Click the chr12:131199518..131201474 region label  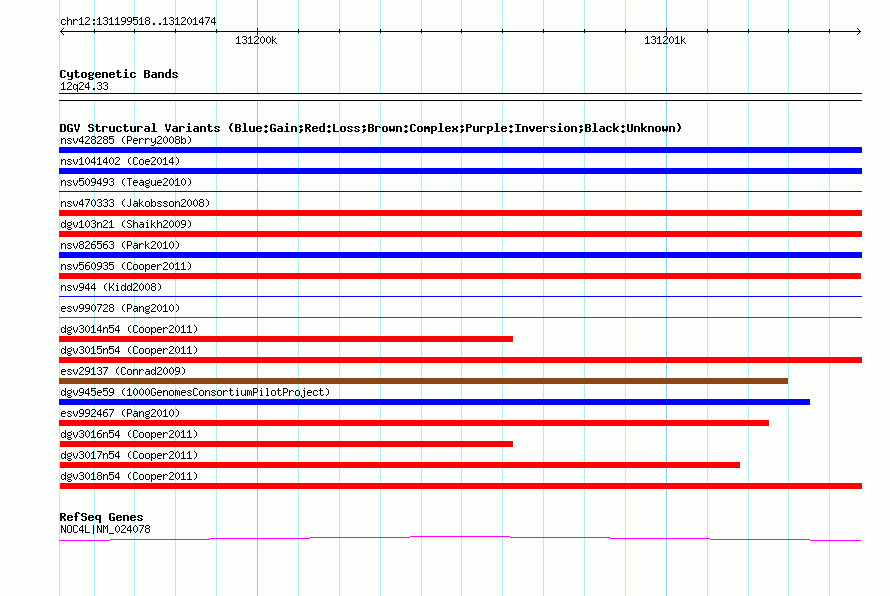[x=138, y=21]
